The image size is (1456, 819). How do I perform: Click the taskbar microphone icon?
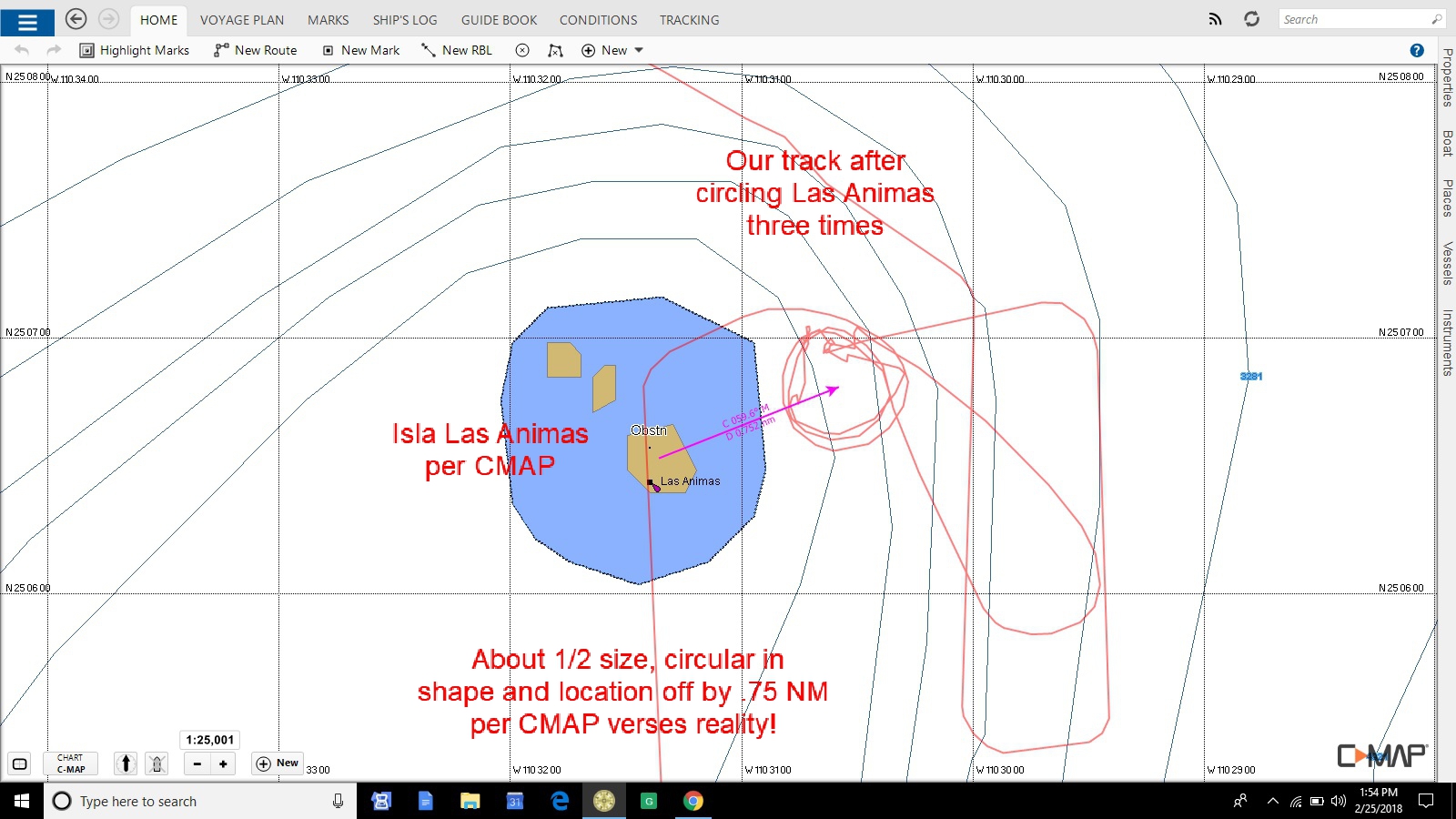(338, 801)
